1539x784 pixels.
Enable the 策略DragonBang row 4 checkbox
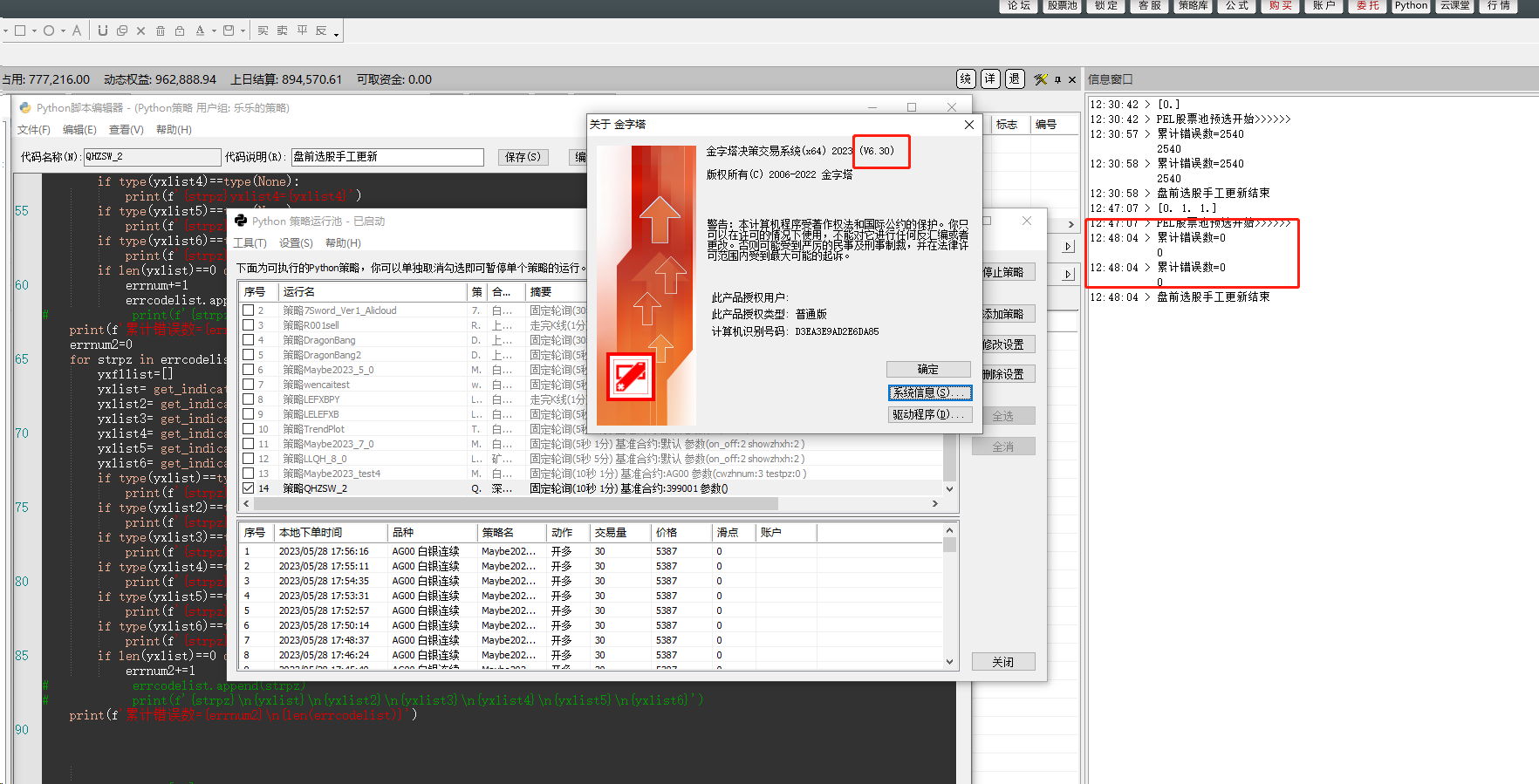click(x=249, y=340)
